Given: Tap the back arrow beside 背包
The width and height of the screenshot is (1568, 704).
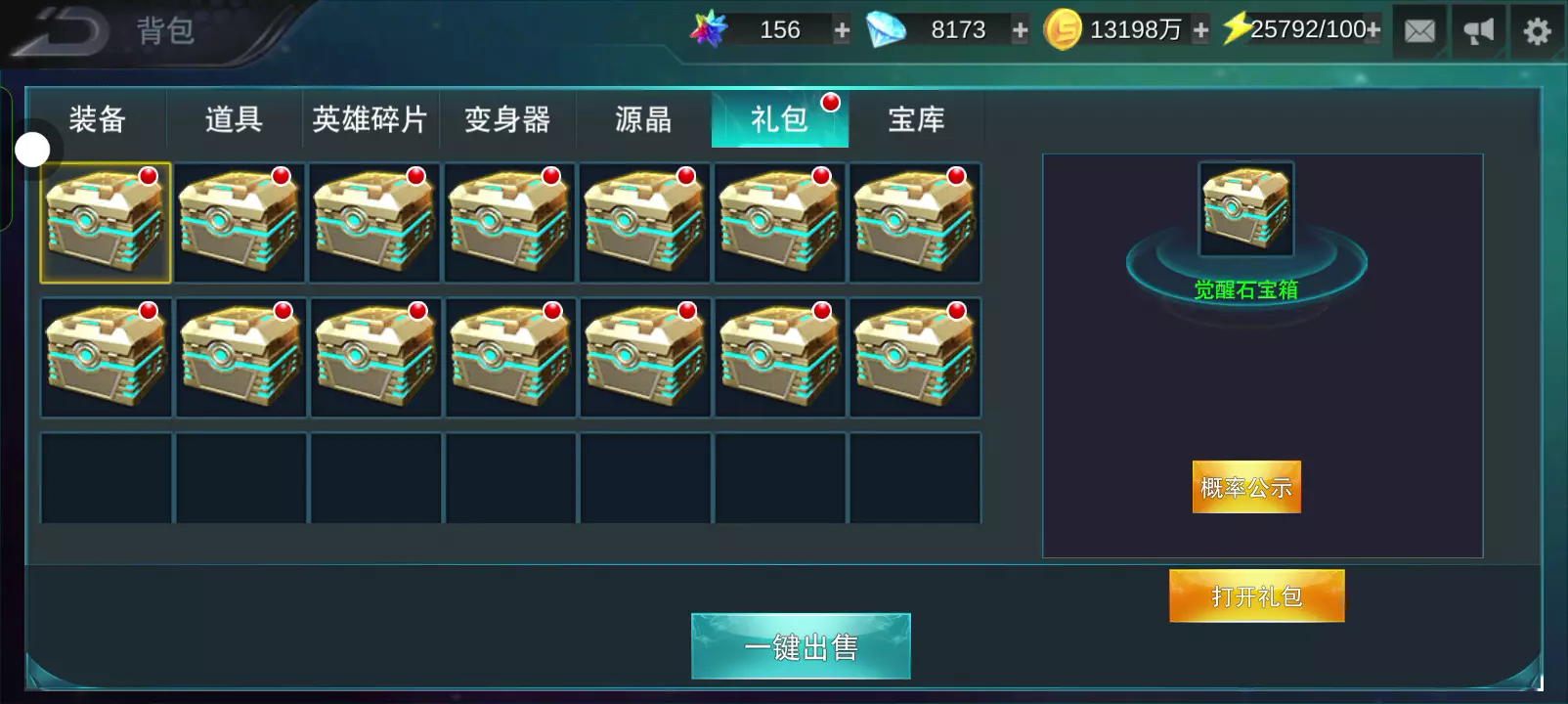Looking at the screenshot, I should pyautogui.click(x=59, y=31).
